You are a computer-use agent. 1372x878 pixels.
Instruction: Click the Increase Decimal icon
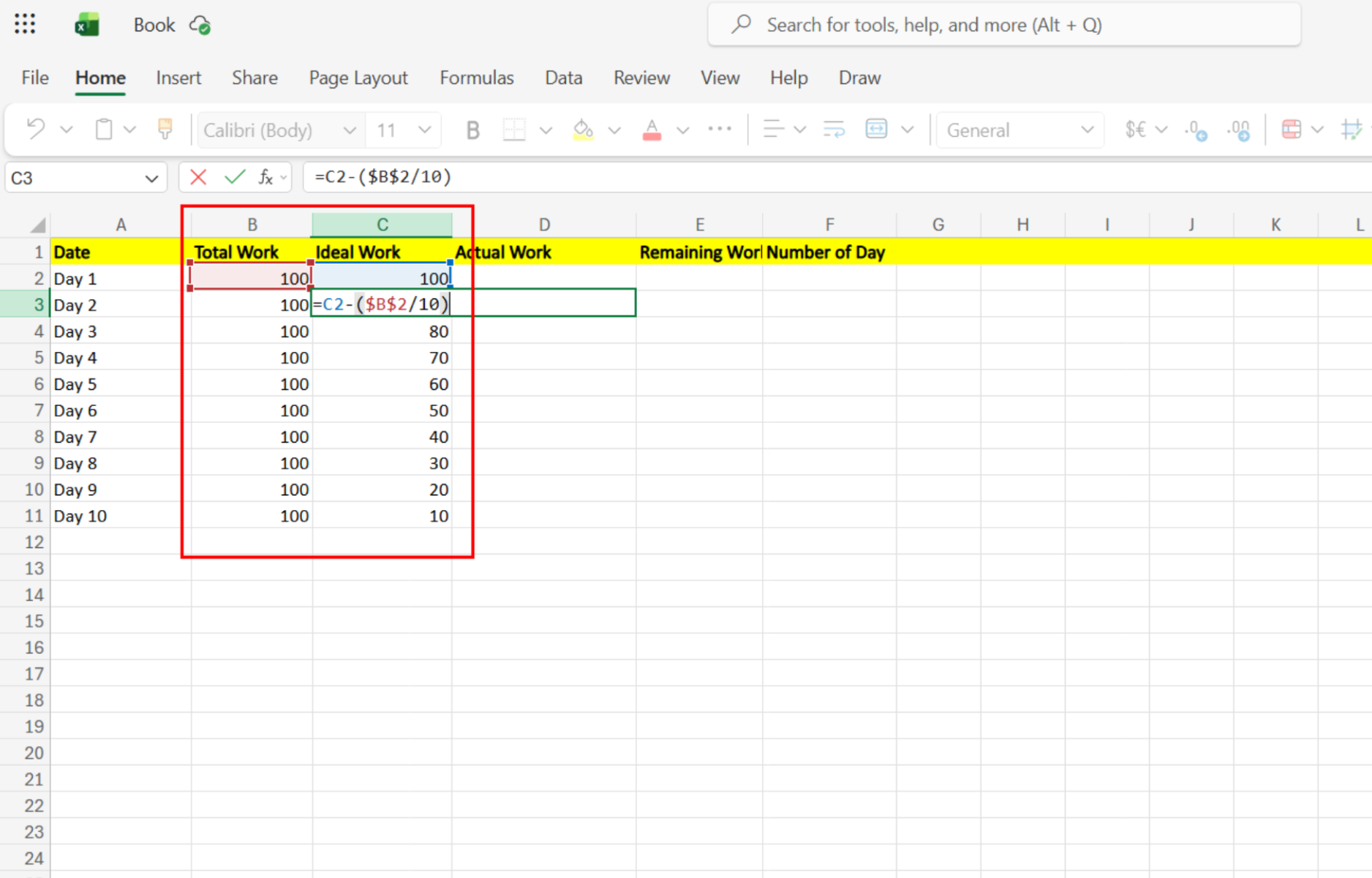point(1239,130)
